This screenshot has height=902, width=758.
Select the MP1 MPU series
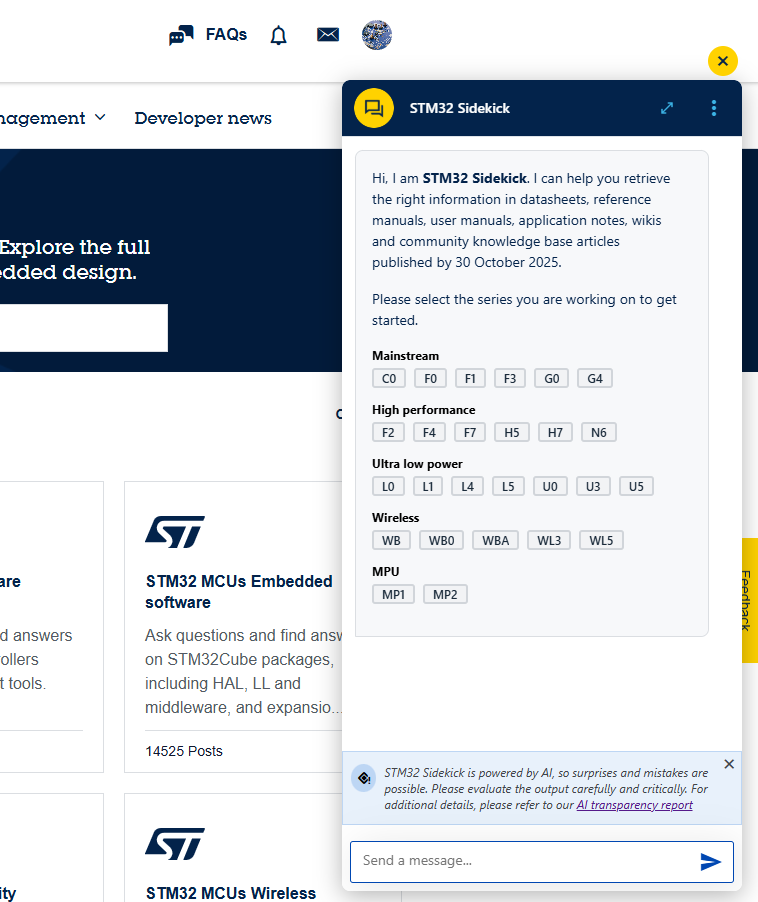click(x=393, y=595)
